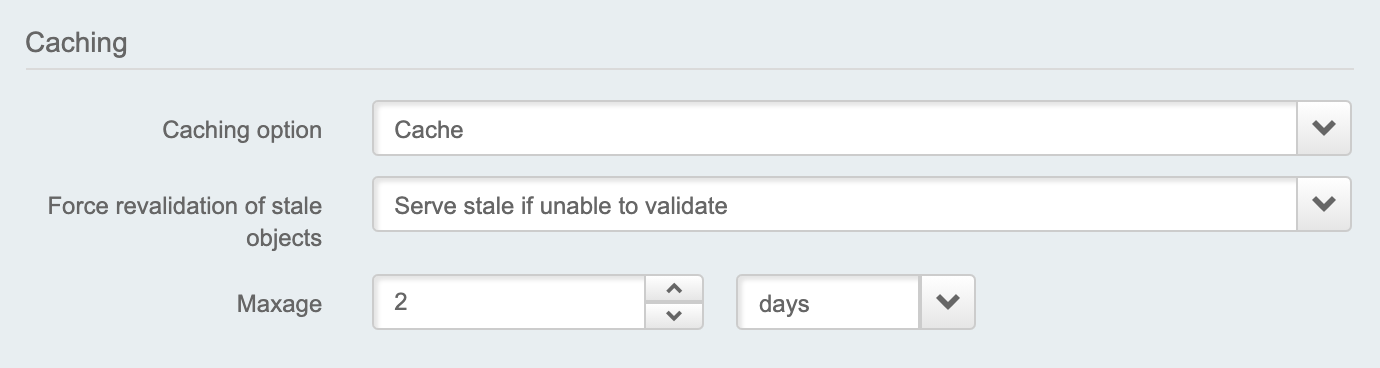1380x368 pixels.
Task: Click the Maxage spinner up chevron icon
Action: [674, 289]
